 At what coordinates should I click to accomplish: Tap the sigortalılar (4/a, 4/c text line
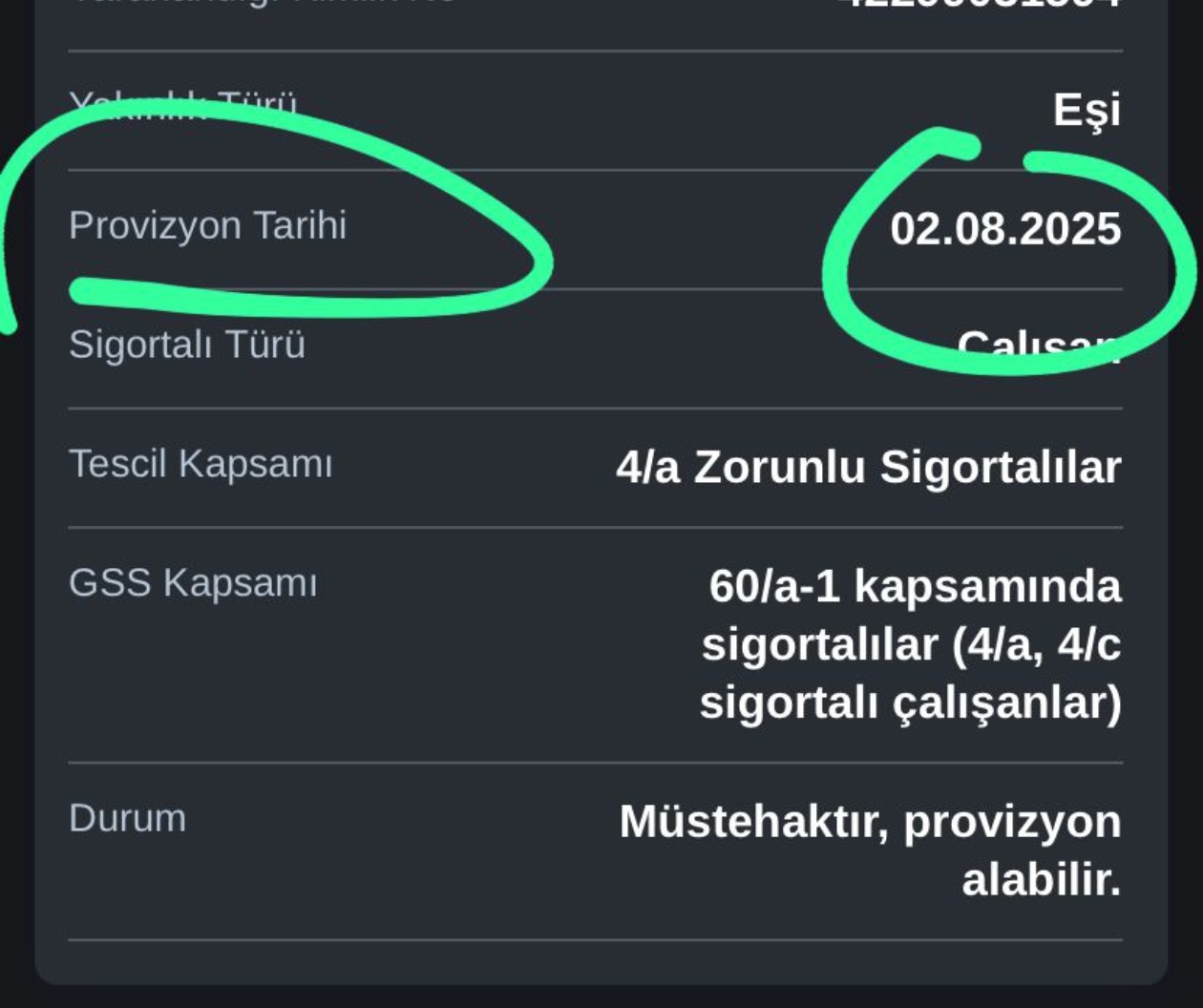911,644
